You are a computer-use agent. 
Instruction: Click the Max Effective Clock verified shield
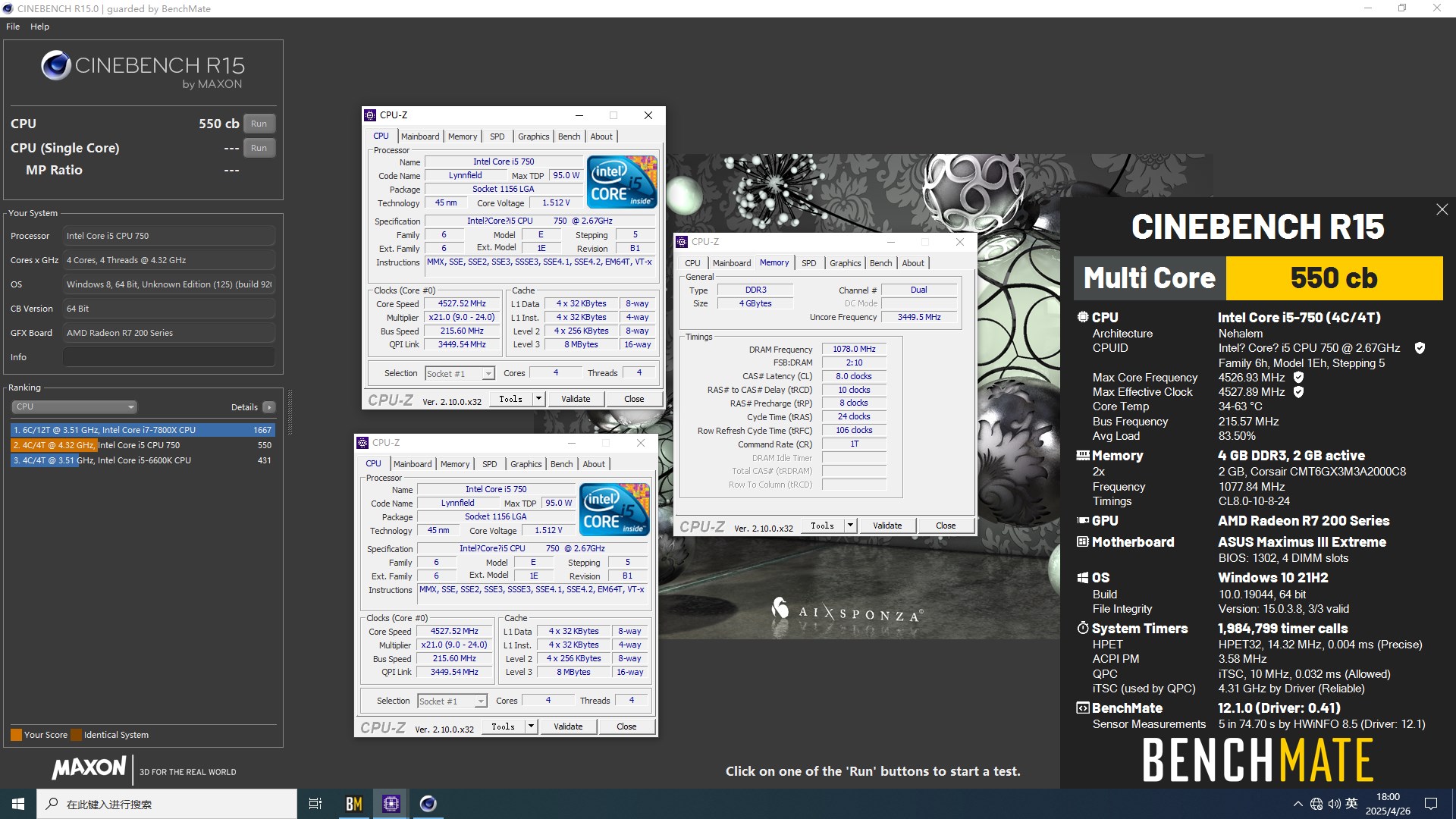(1298, 392)
